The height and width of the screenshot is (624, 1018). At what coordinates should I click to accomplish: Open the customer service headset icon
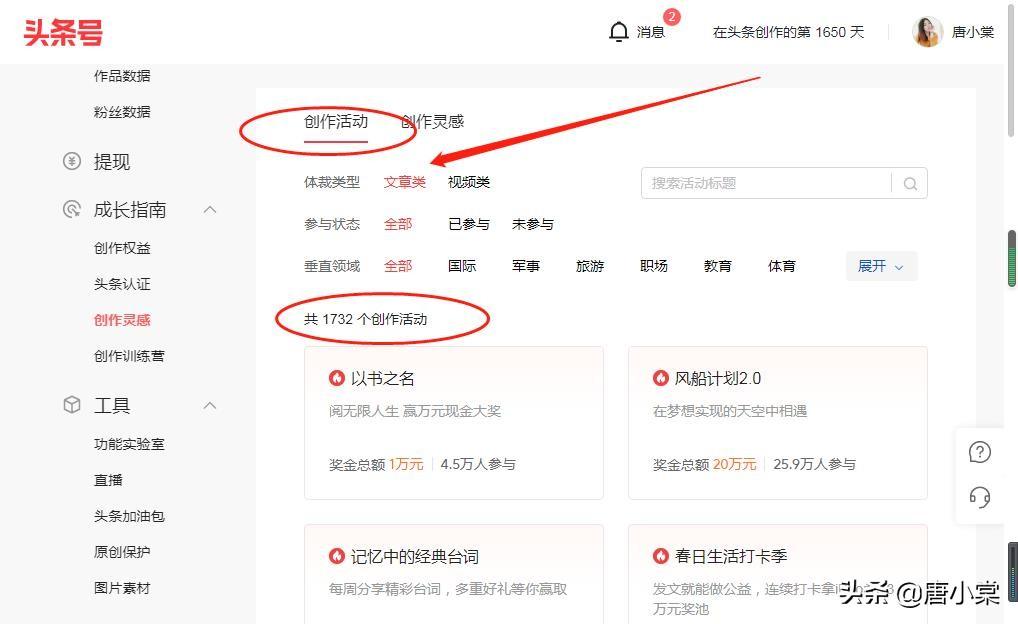pyautogui.click(x=980, y=497)
